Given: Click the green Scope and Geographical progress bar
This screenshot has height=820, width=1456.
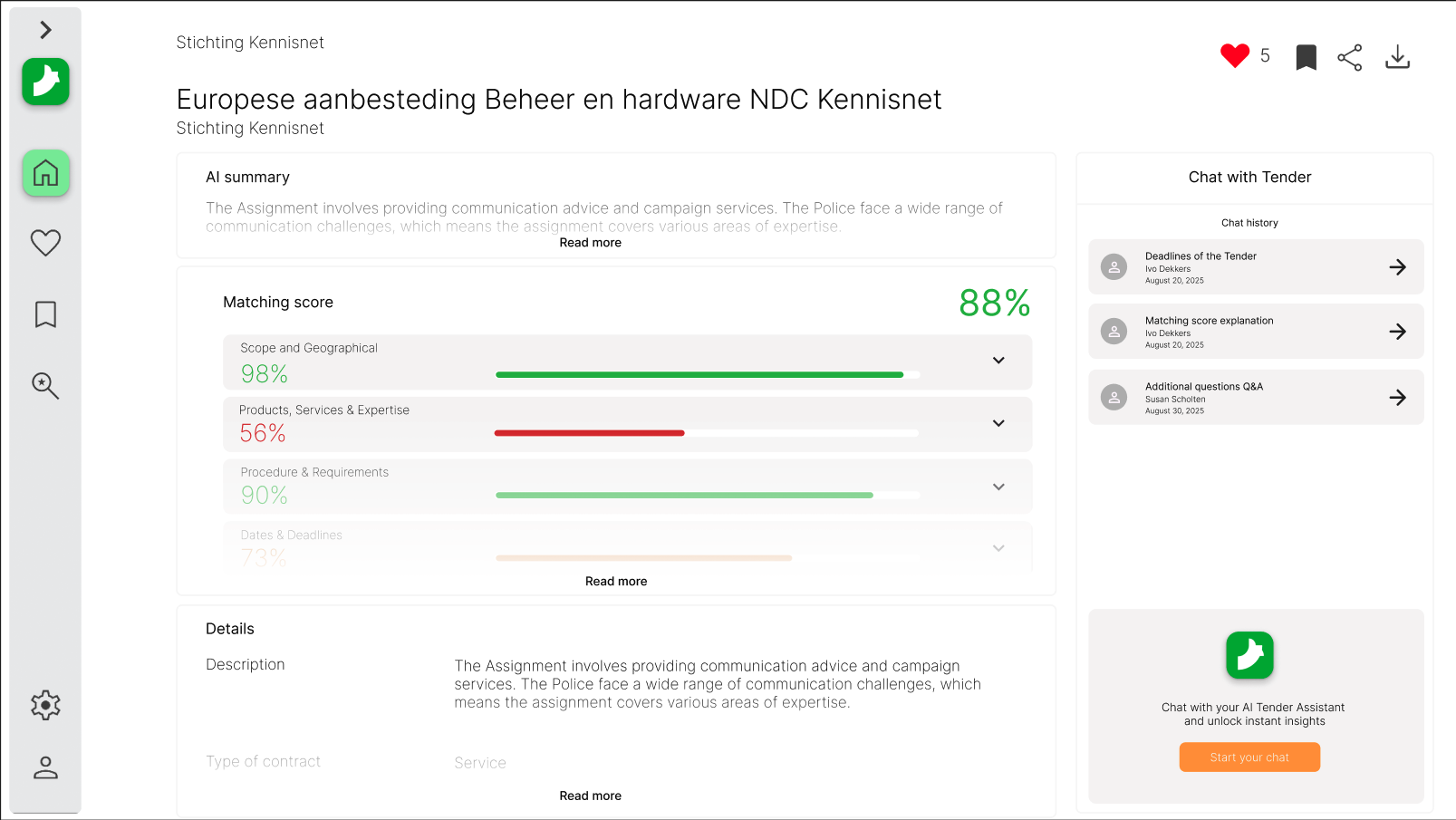Looking at the screenshot, I should 699,374.
